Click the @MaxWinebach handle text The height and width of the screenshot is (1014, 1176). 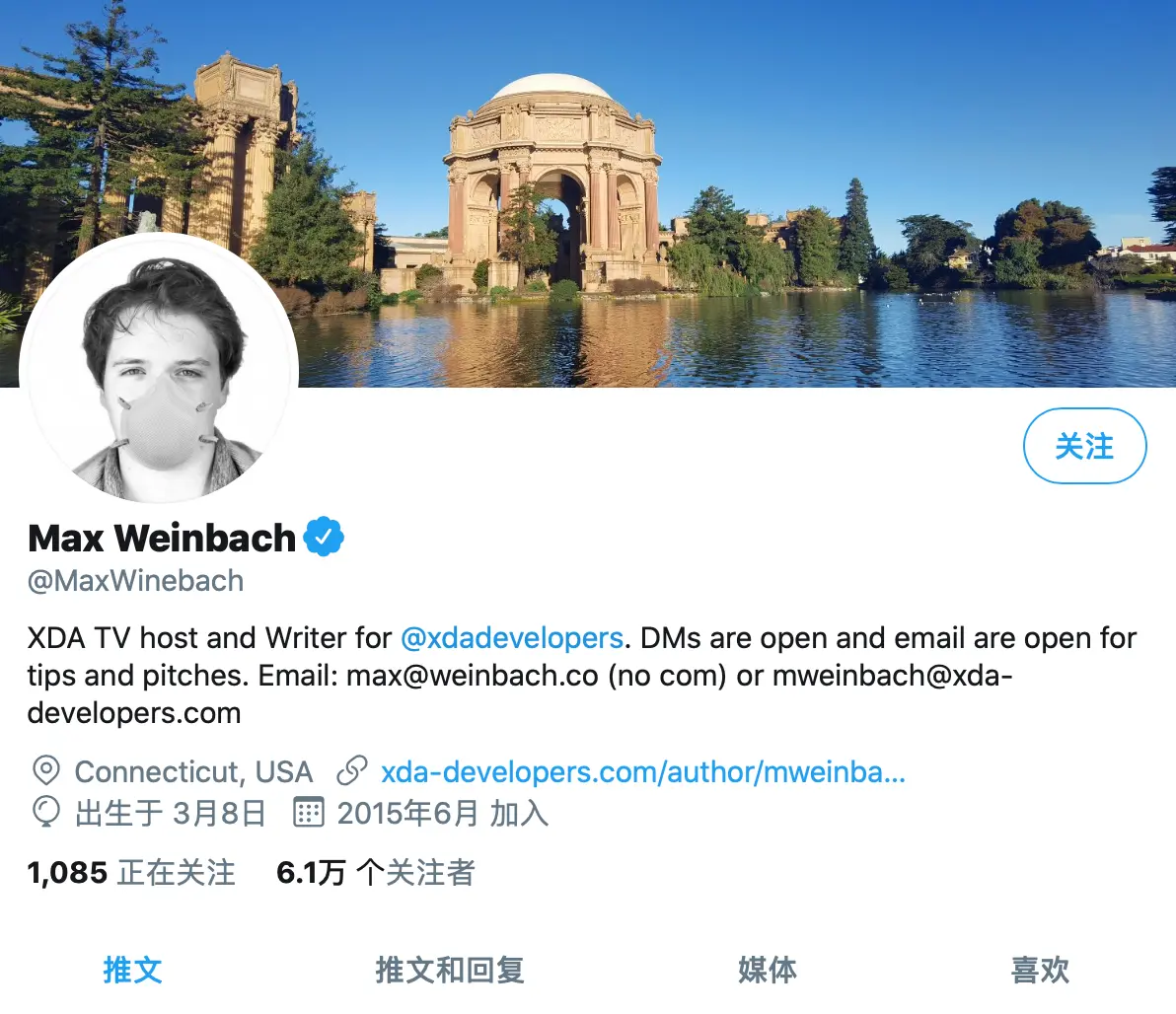click(x=136, y=581)
